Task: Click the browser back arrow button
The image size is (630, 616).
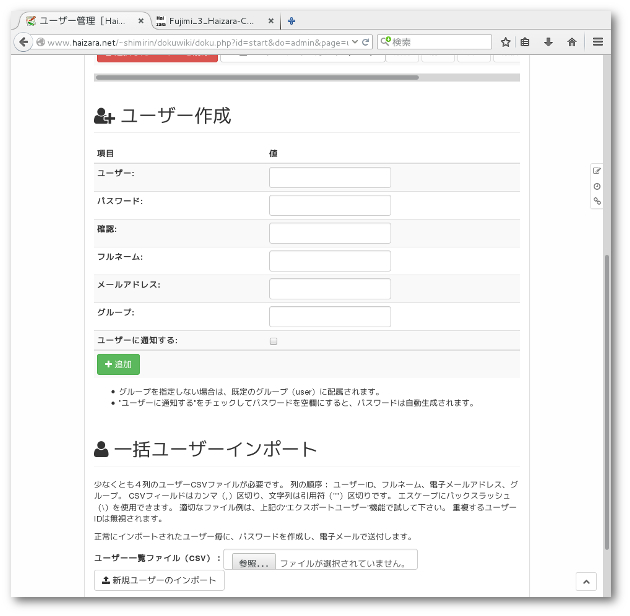Action: (23, 42)
